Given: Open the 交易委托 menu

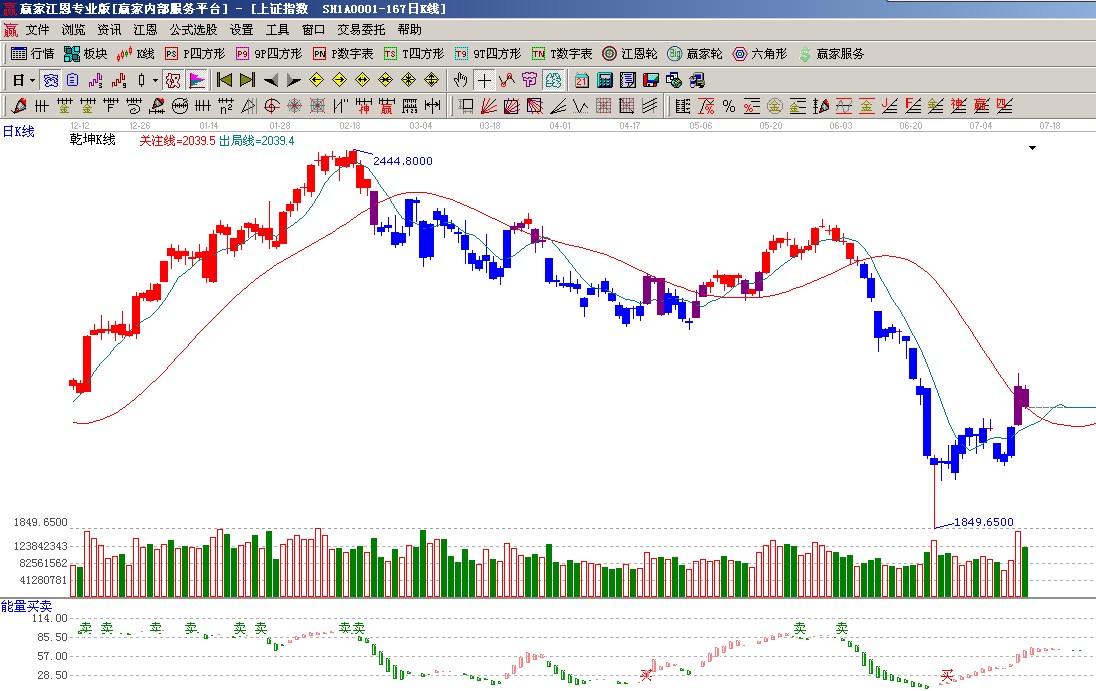Looking at the screenshot, I should tap(361, 30).
